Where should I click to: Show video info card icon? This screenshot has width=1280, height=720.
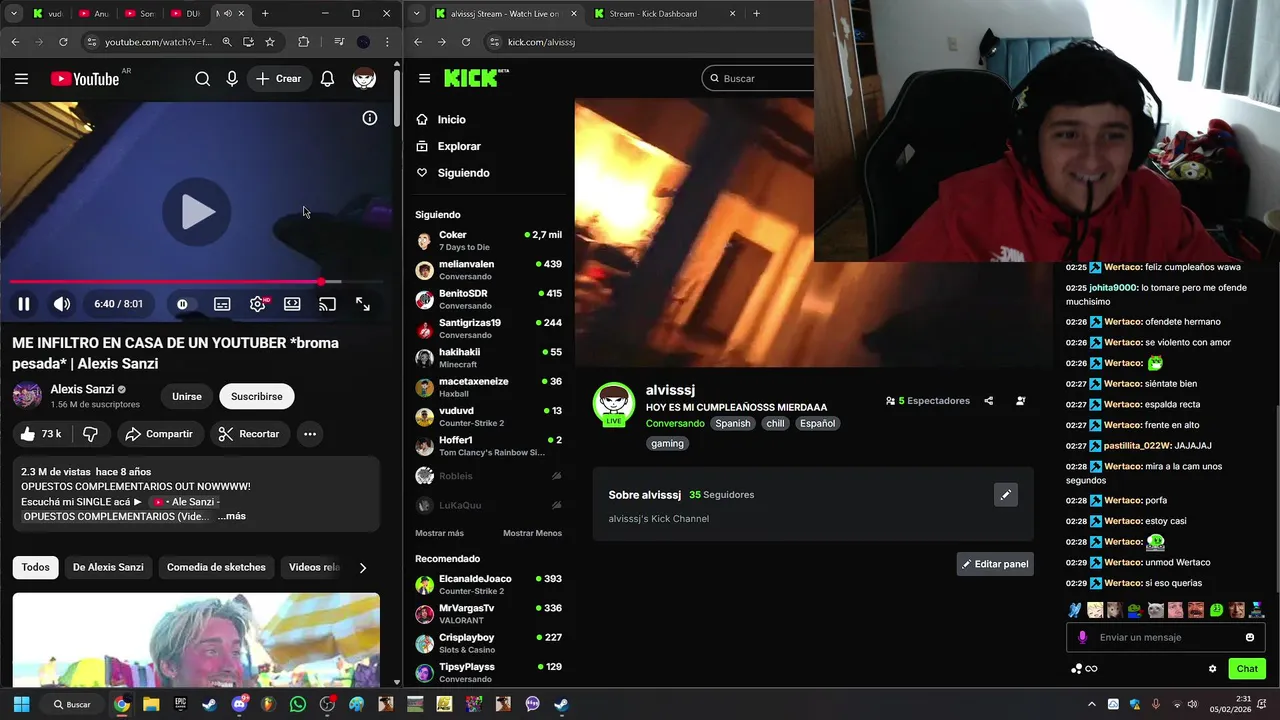369,118
